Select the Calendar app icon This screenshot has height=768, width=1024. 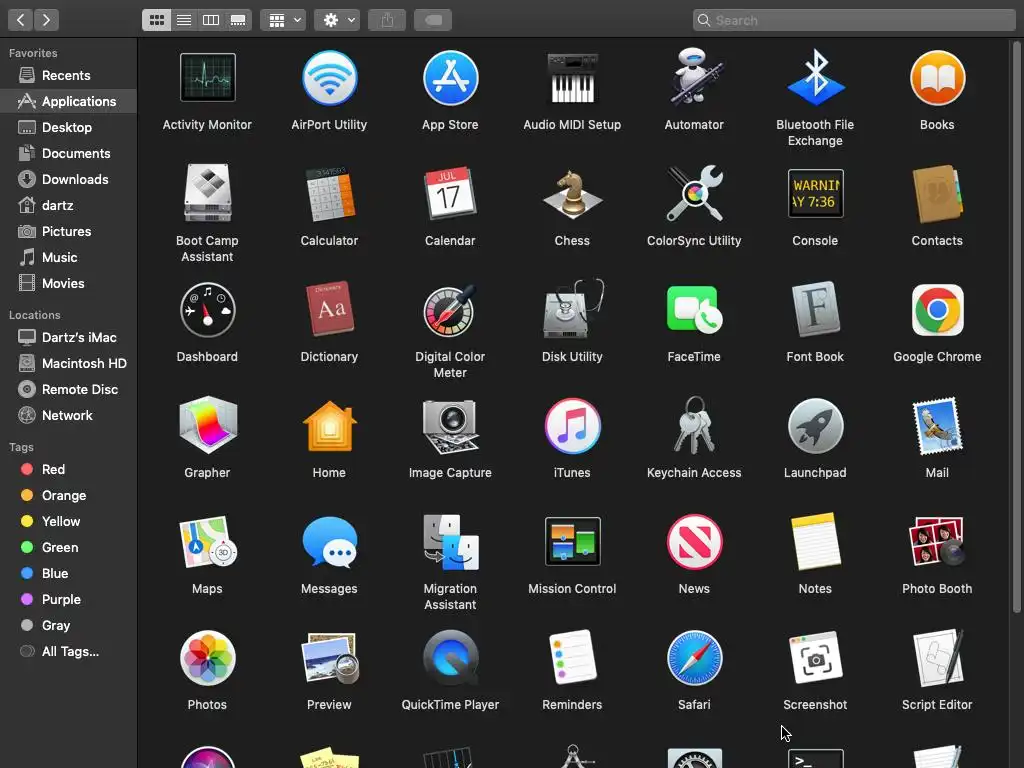coord(451,193)
